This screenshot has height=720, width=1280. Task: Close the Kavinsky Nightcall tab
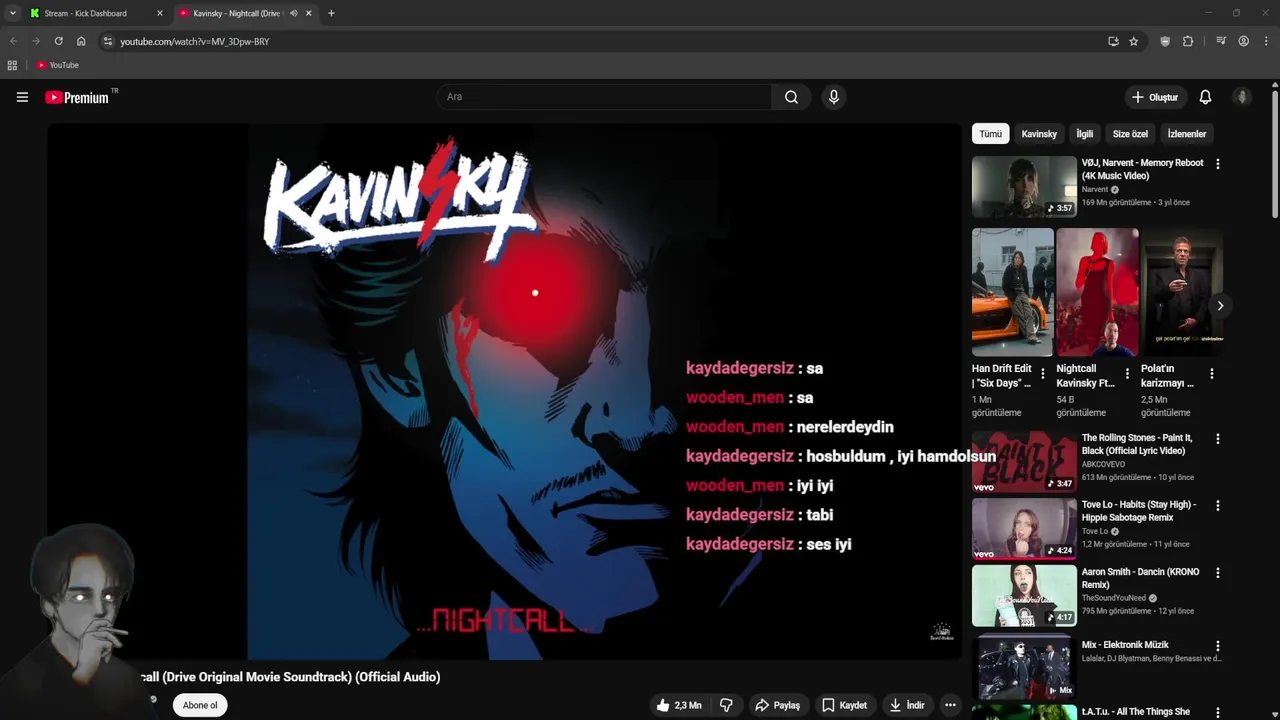[x=309, y=13]
